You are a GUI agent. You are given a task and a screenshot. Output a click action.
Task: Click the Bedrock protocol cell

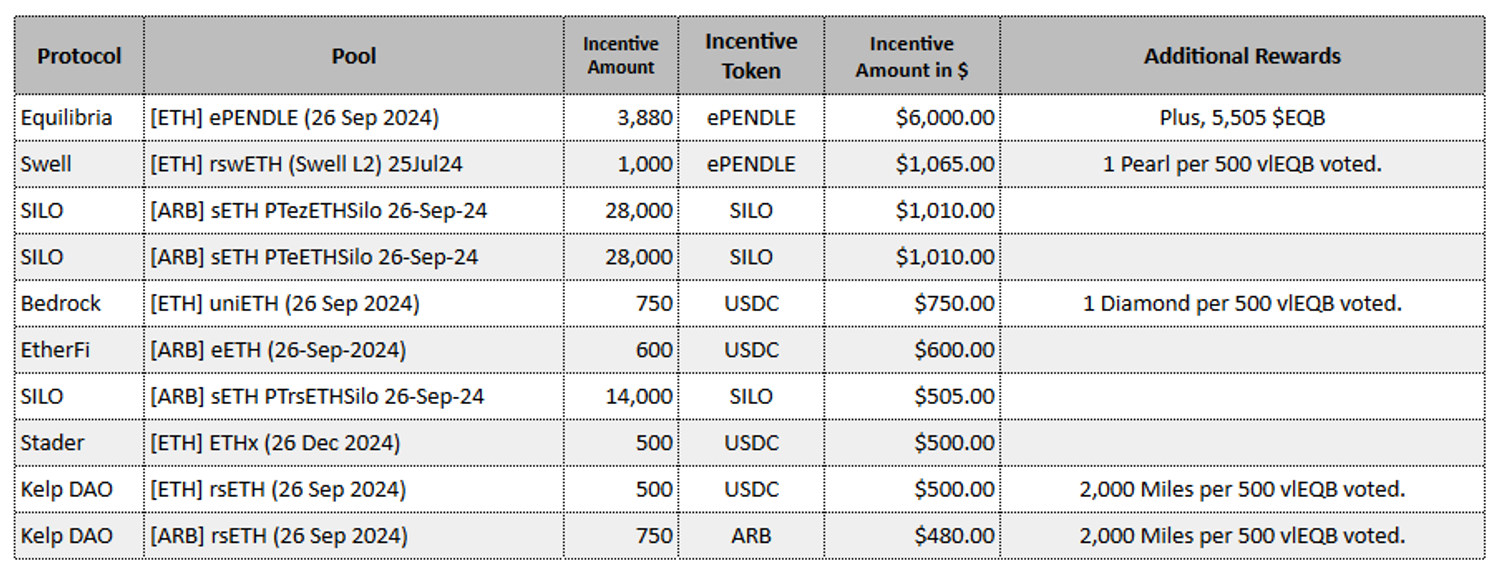pyautogui.click(x=61, y=303)
